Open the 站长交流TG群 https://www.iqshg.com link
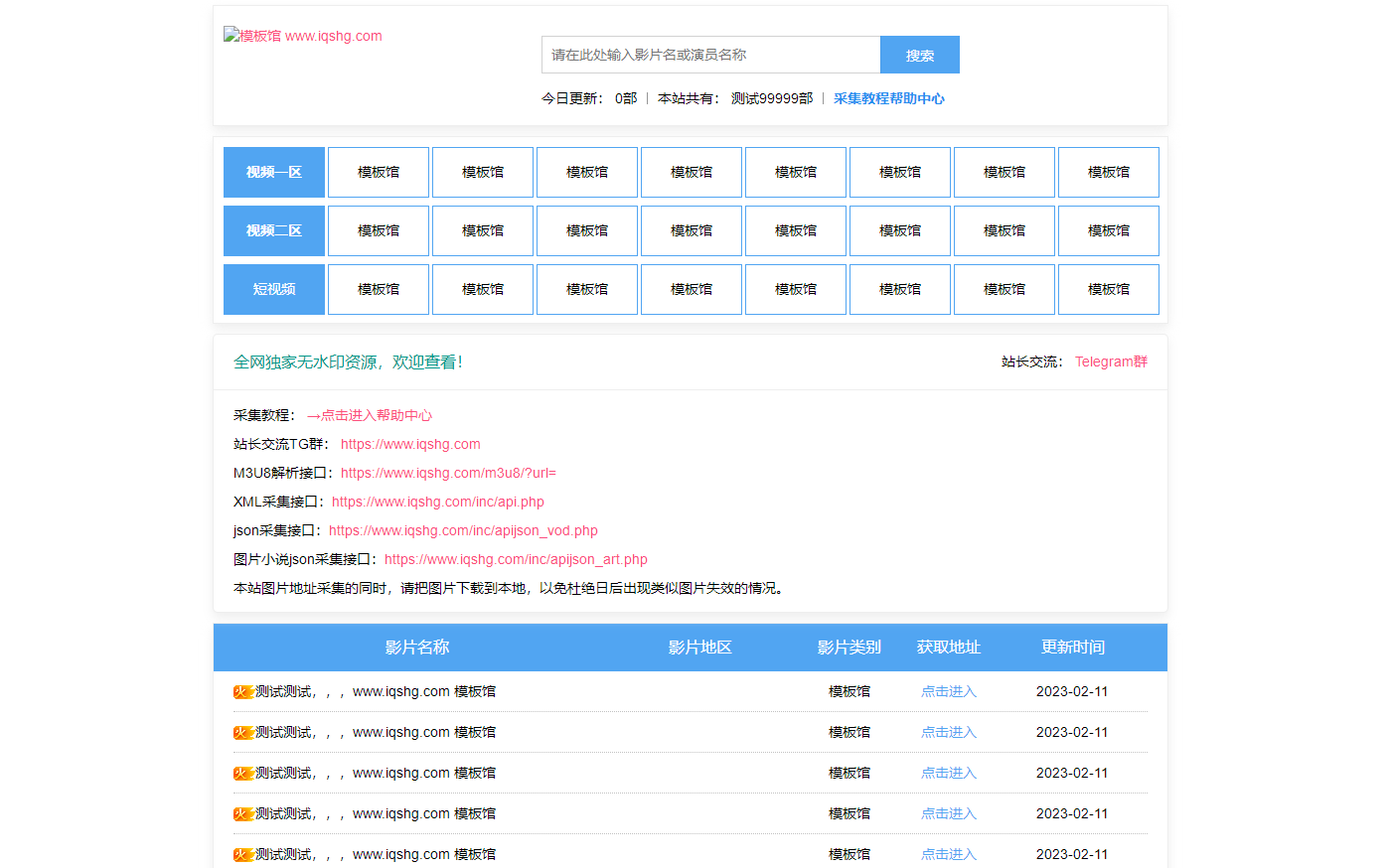 pos(410,444)
